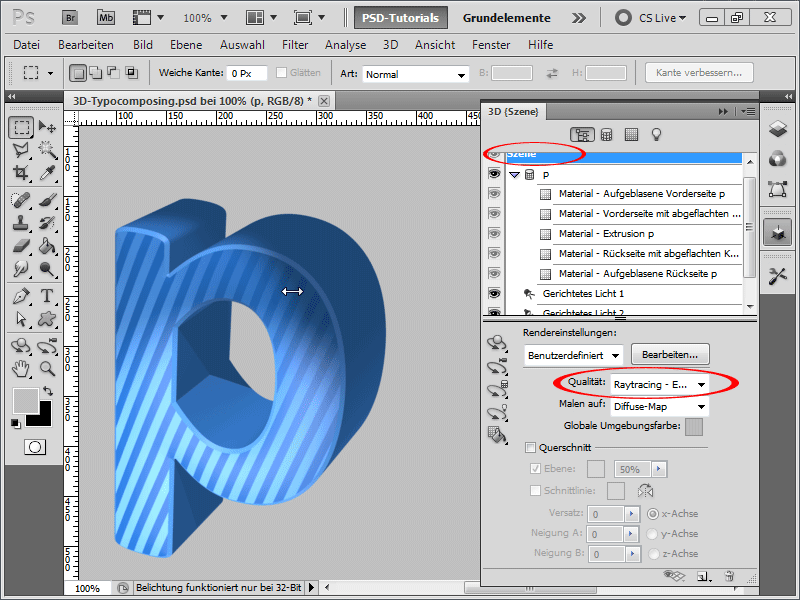Image resolution: width=800 pixels, height=600 pixels.
Task: Open the Benutzerdefiniert render preset dropdown
Action: (573, 355)
